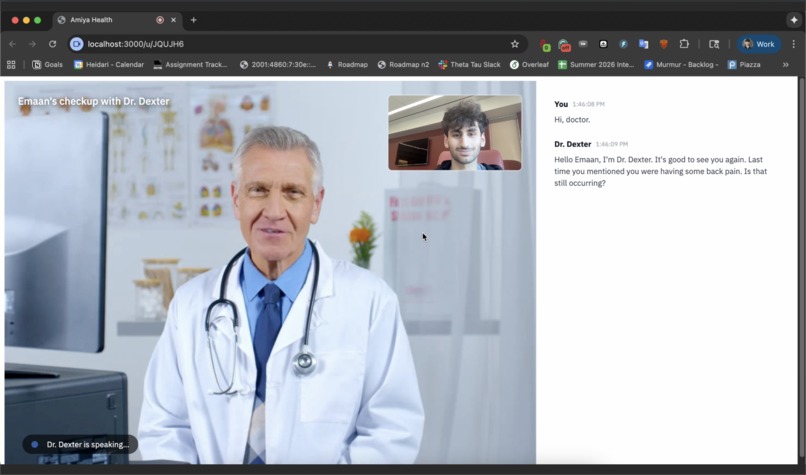Open the extension with green 0 badge

click(x=545, y=45)
